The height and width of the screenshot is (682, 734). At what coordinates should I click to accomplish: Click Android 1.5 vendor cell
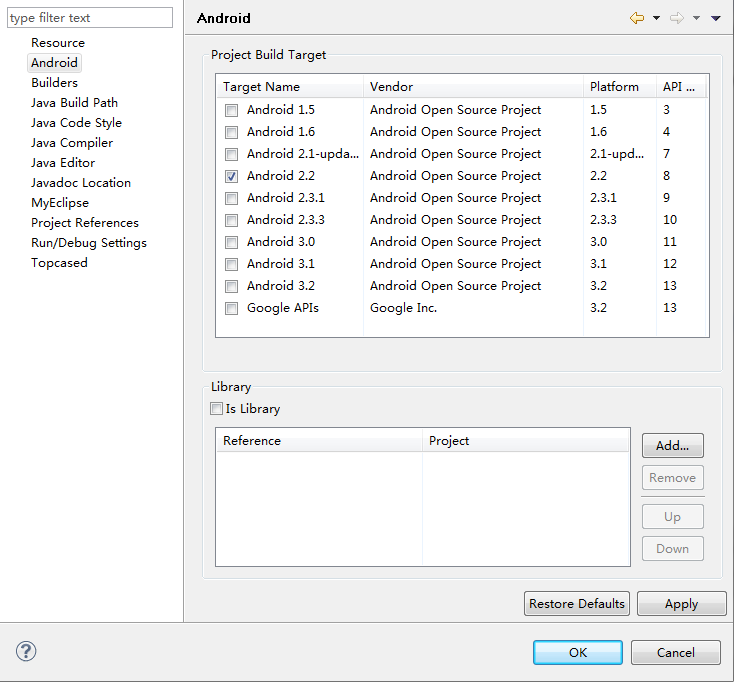(x=455, y=110)
